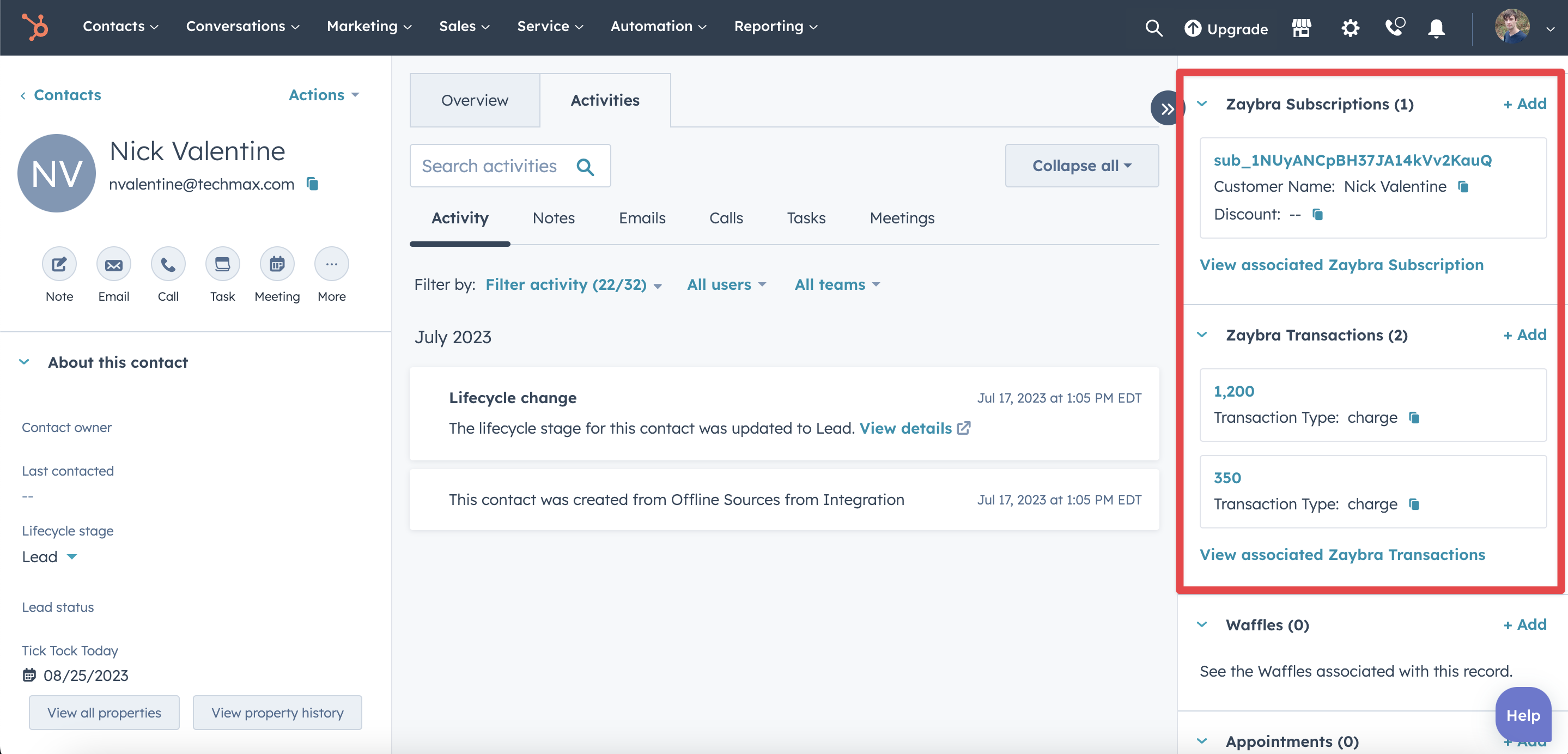Screen dimensions: 1568x754
Task: Switch to the Calls sub-tab
Action: coord(726,218)
